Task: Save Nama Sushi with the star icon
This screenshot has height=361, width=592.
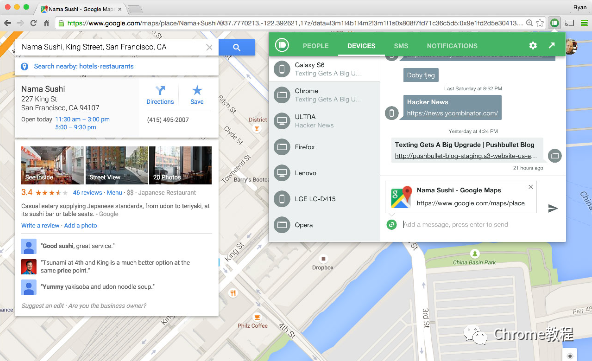Action: click(197, 90)
